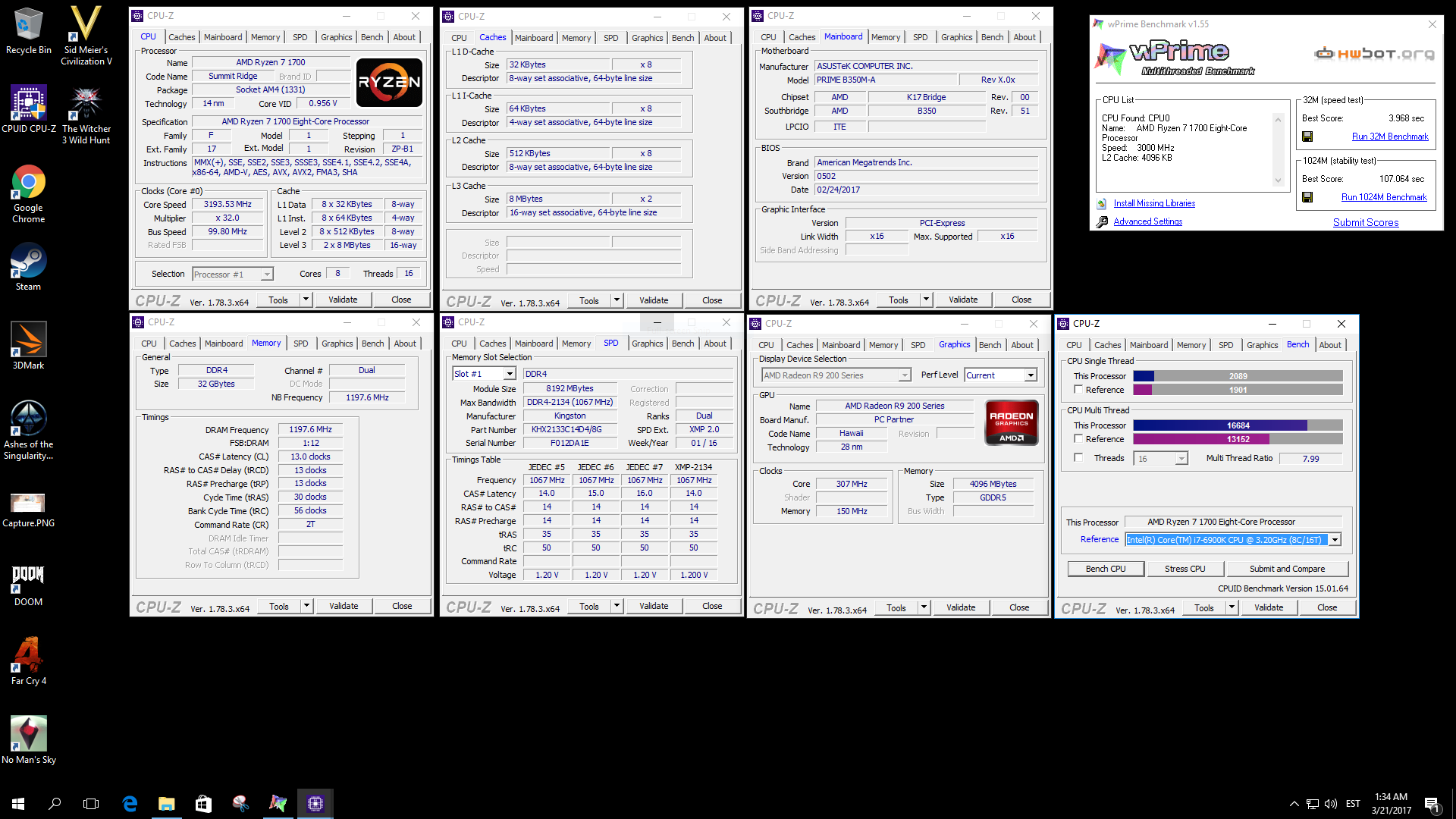This screenshot has width=1456, height=819.
Task: Open Task View on the taskbar
Action: point(91,803)
